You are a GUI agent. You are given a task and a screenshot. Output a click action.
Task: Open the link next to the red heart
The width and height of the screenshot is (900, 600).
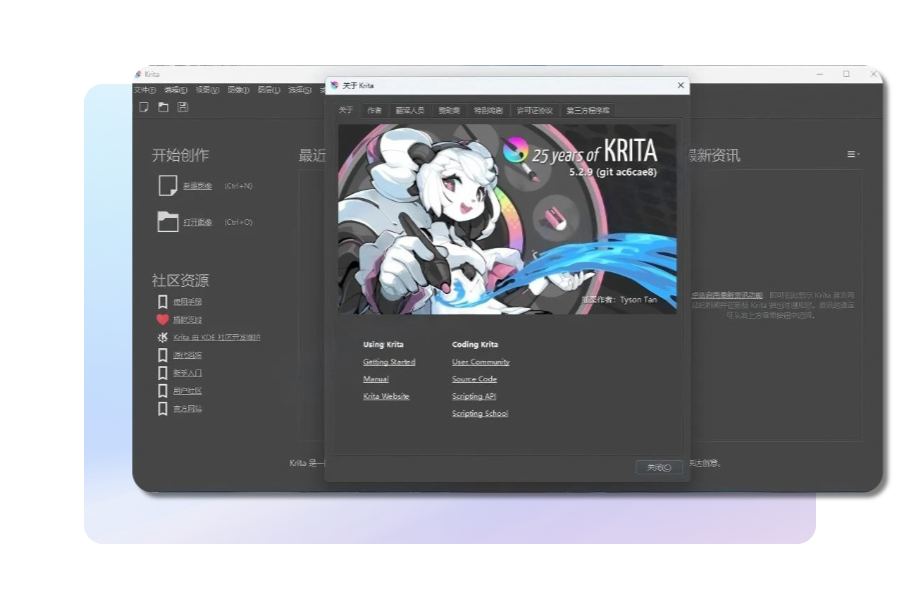pyautogui.click(x=188, y=320)
